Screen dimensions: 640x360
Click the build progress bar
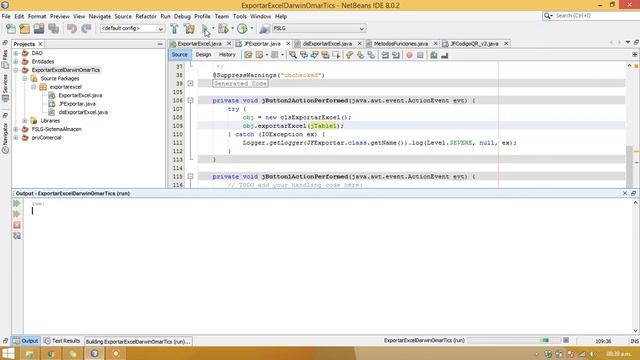(513, 340)
